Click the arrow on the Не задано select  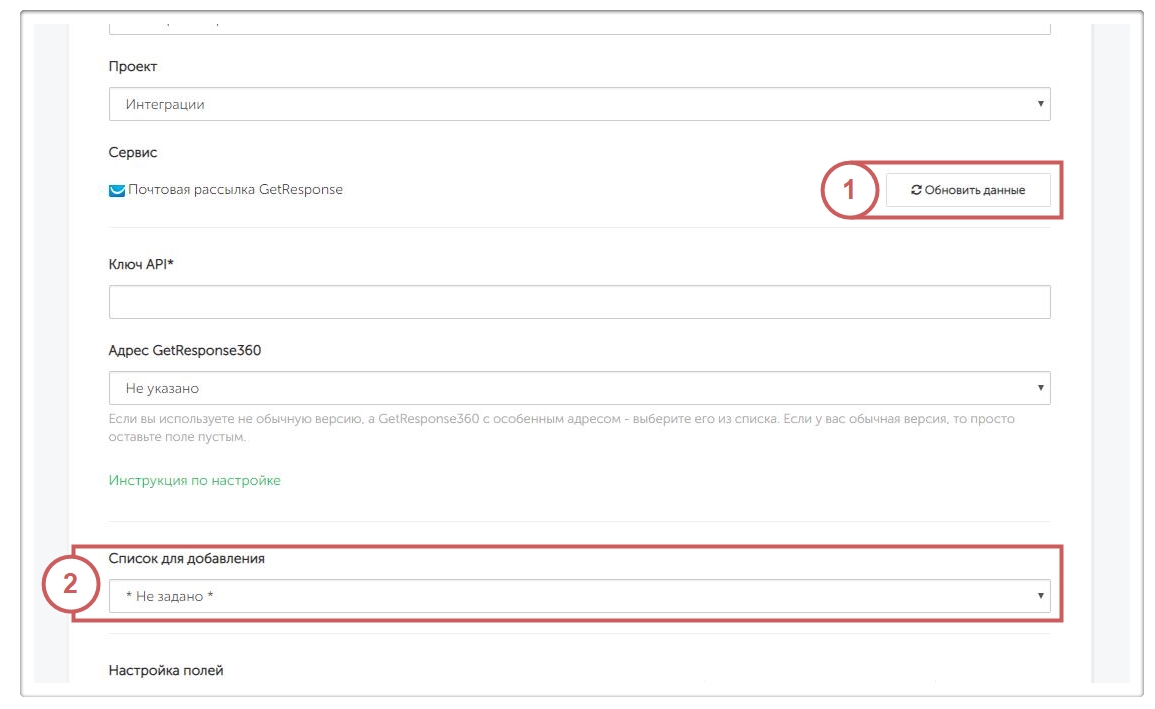point(1040,596)
